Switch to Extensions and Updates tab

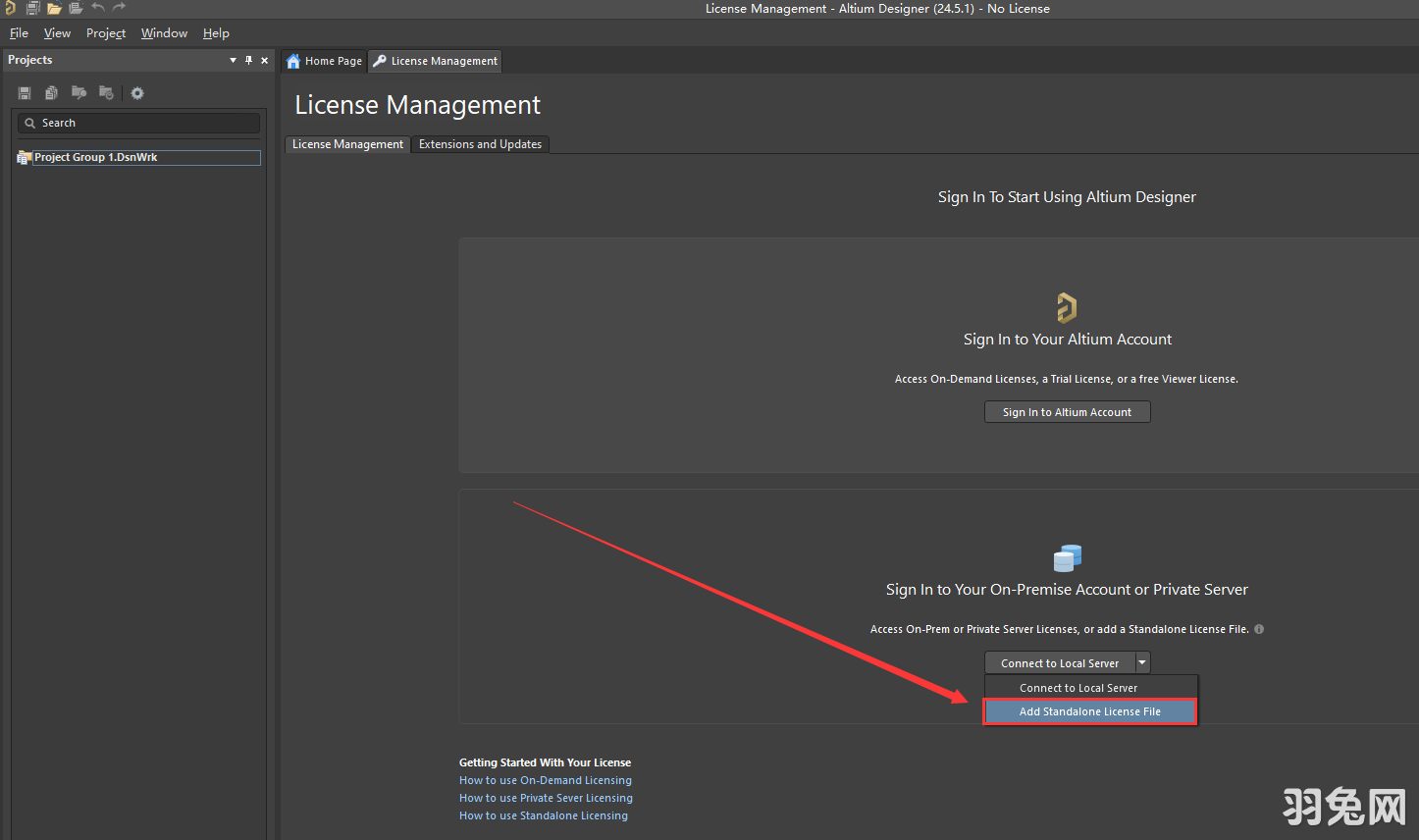click(x=480, y=144)
